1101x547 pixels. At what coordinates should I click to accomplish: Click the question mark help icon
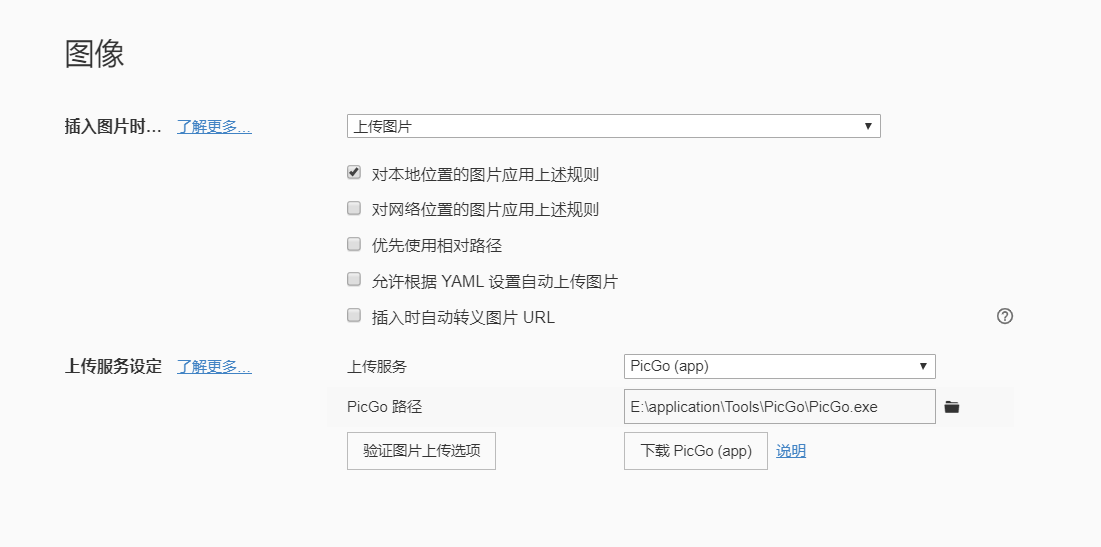tap(1005, 316)
